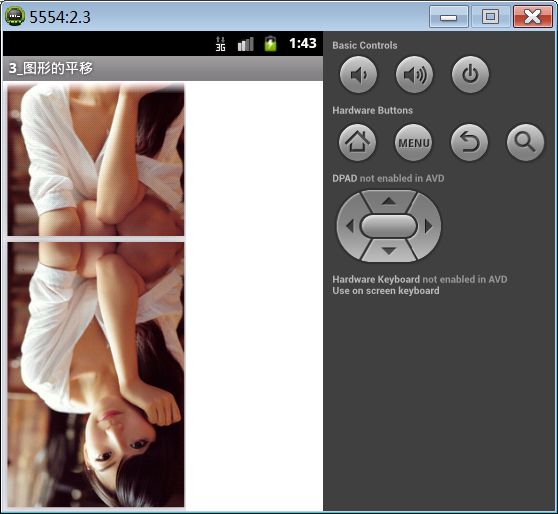Maximize the emulator window
The image size is (558, 514).
pos(490,17)
